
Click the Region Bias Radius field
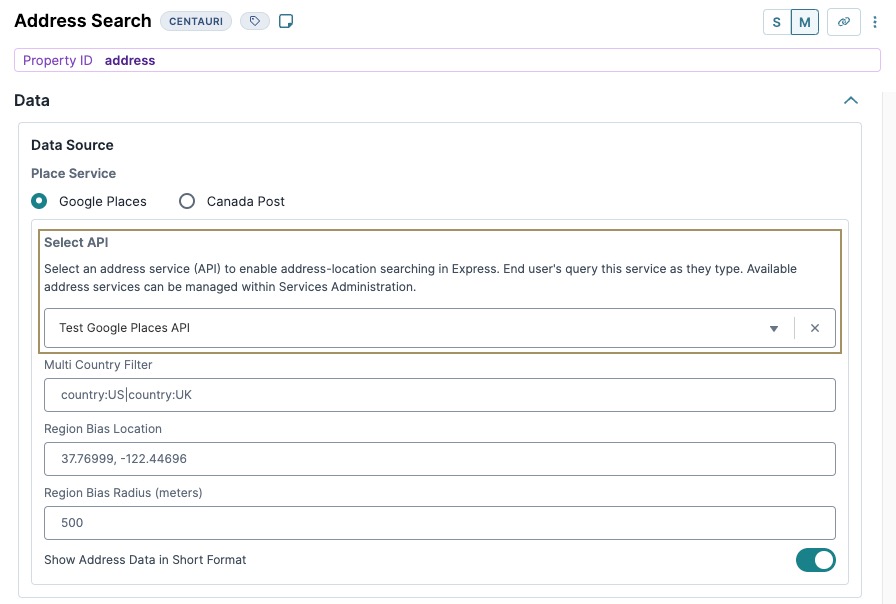439,523
